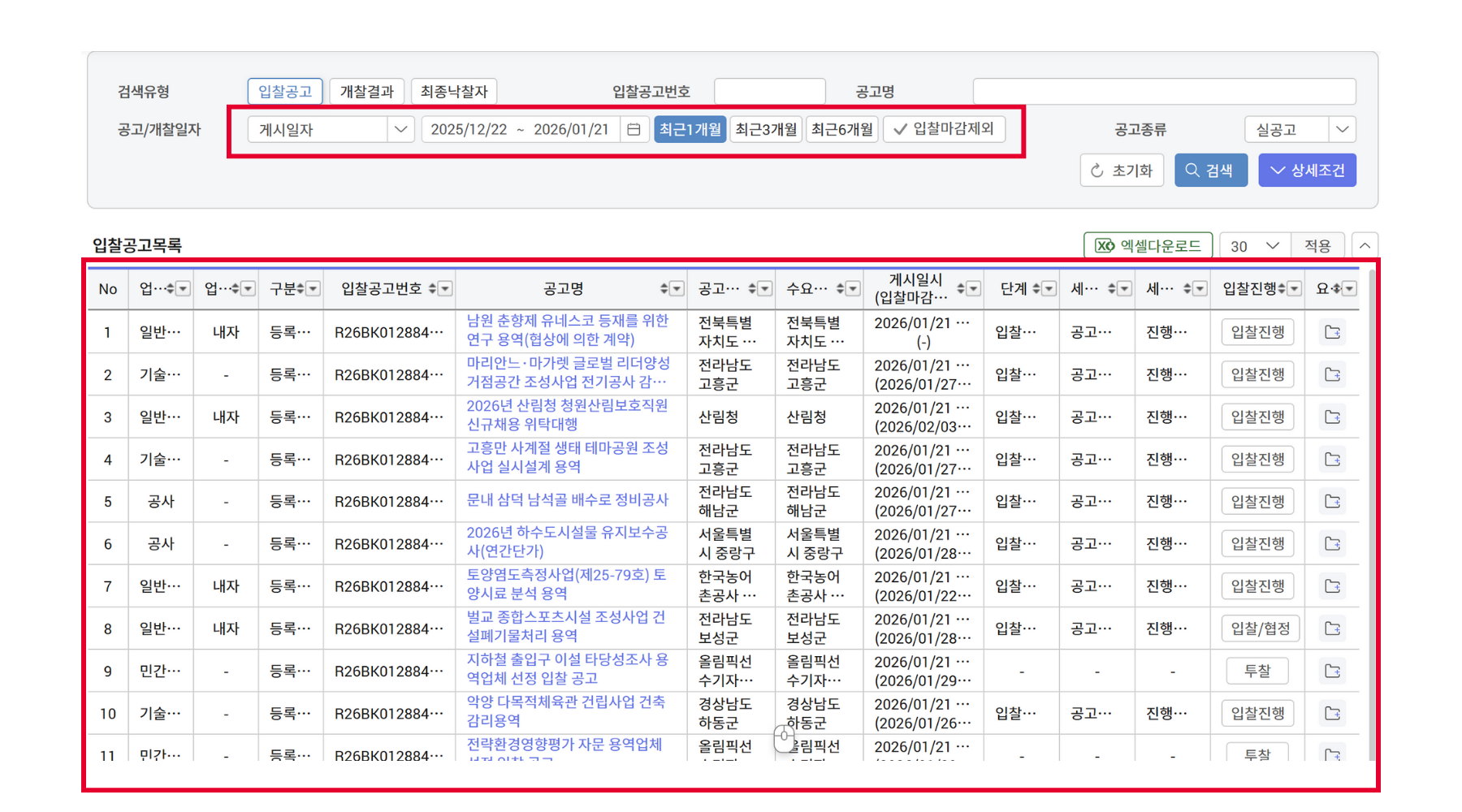The image size is (1462, 812).
Task: Click the 공고명 text input field
Action: (1164, 92)
